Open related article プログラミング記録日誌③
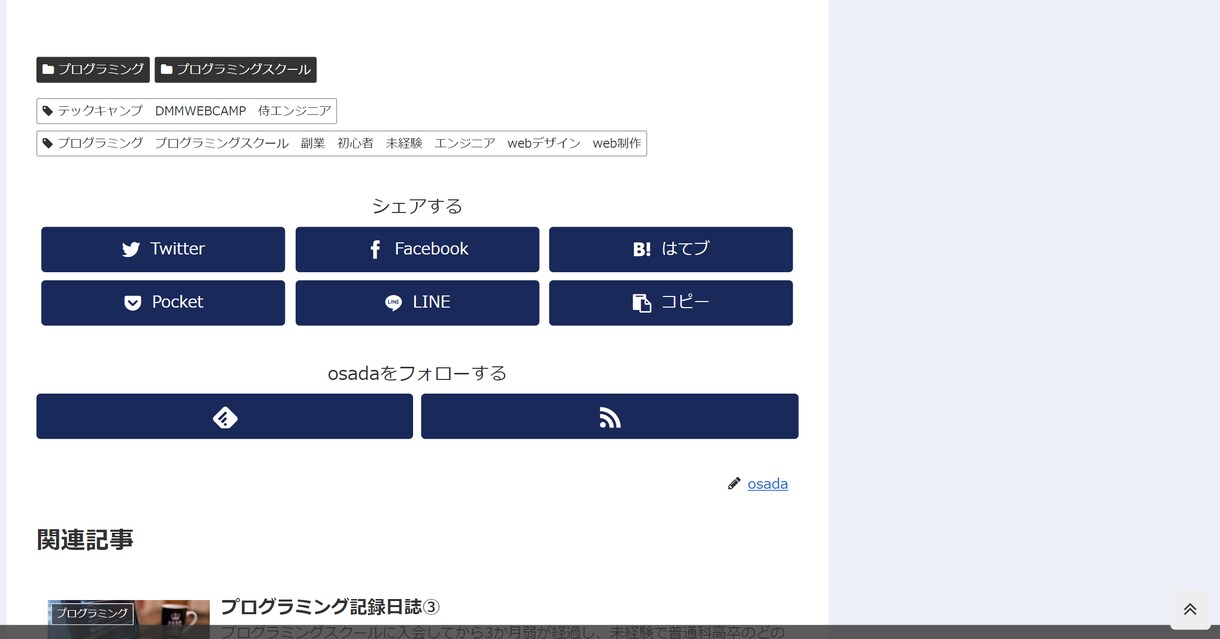1220x639 pixels. point(330,607)
